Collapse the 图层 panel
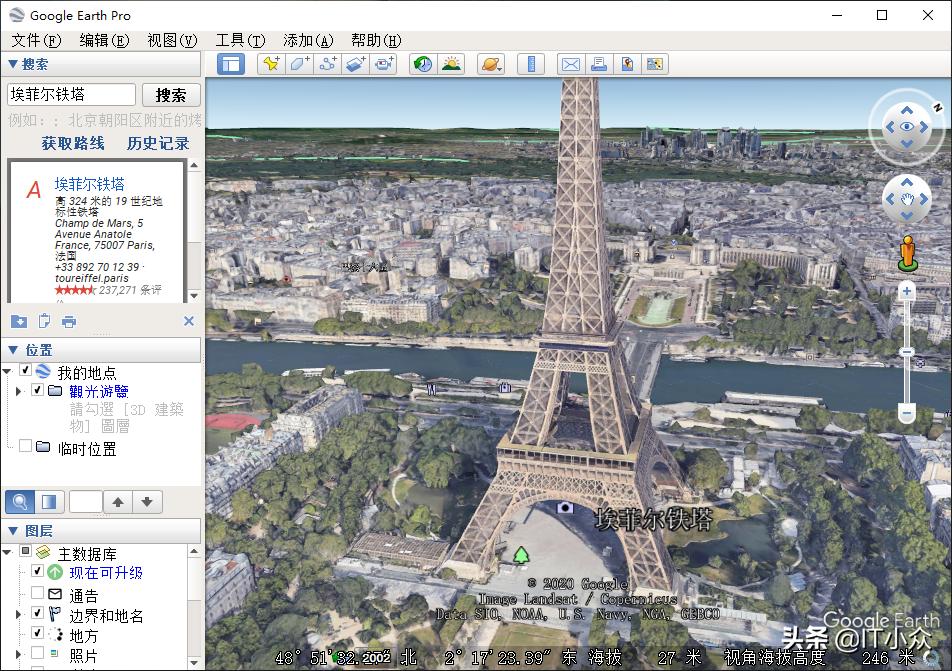Viewport: 952px width, 671px height. point(13,530)
